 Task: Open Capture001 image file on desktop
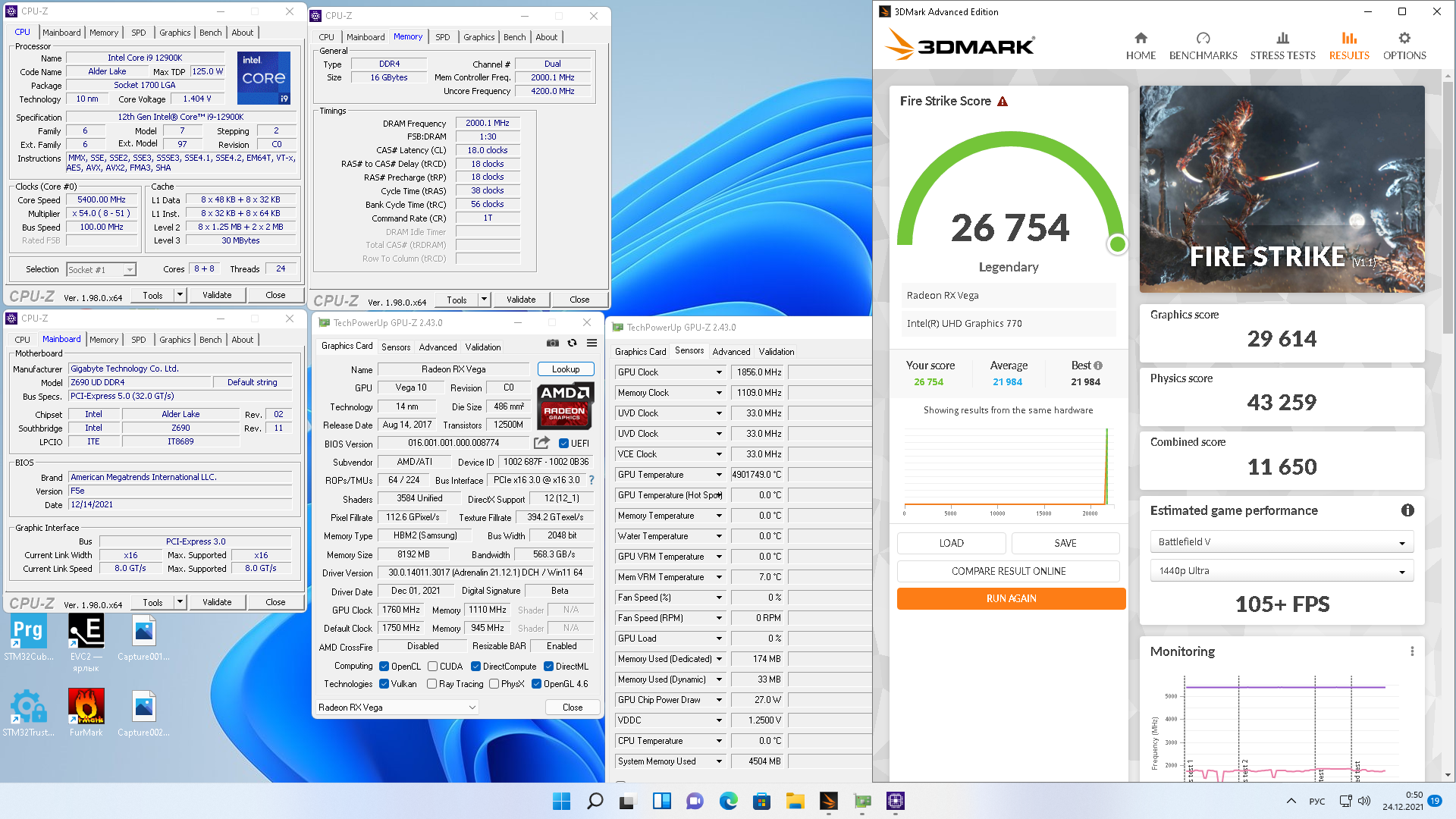click(143, 638)
